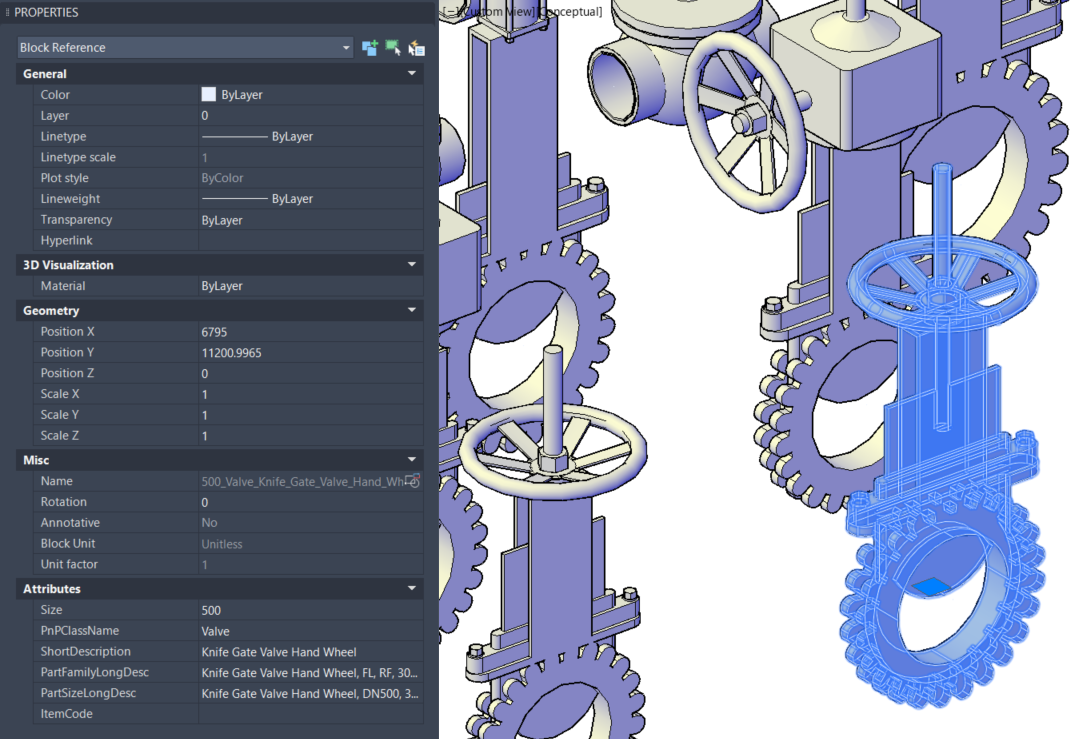
Task: Click the Linetype scale row label
Action: point(78,157)
